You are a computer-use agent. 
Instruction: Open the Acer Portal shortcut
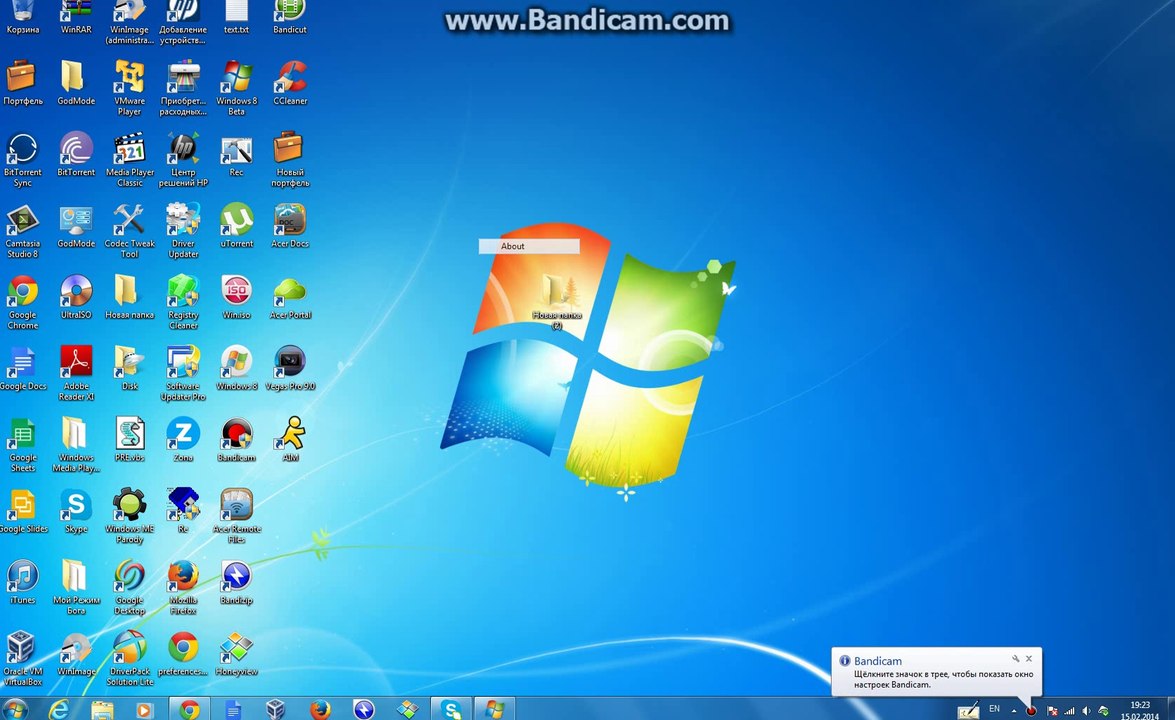tap(290, 297)
